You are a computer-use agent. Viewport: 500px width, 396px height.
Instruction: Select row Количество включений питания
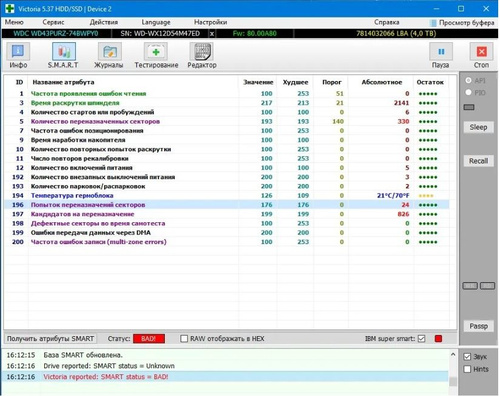227,168
